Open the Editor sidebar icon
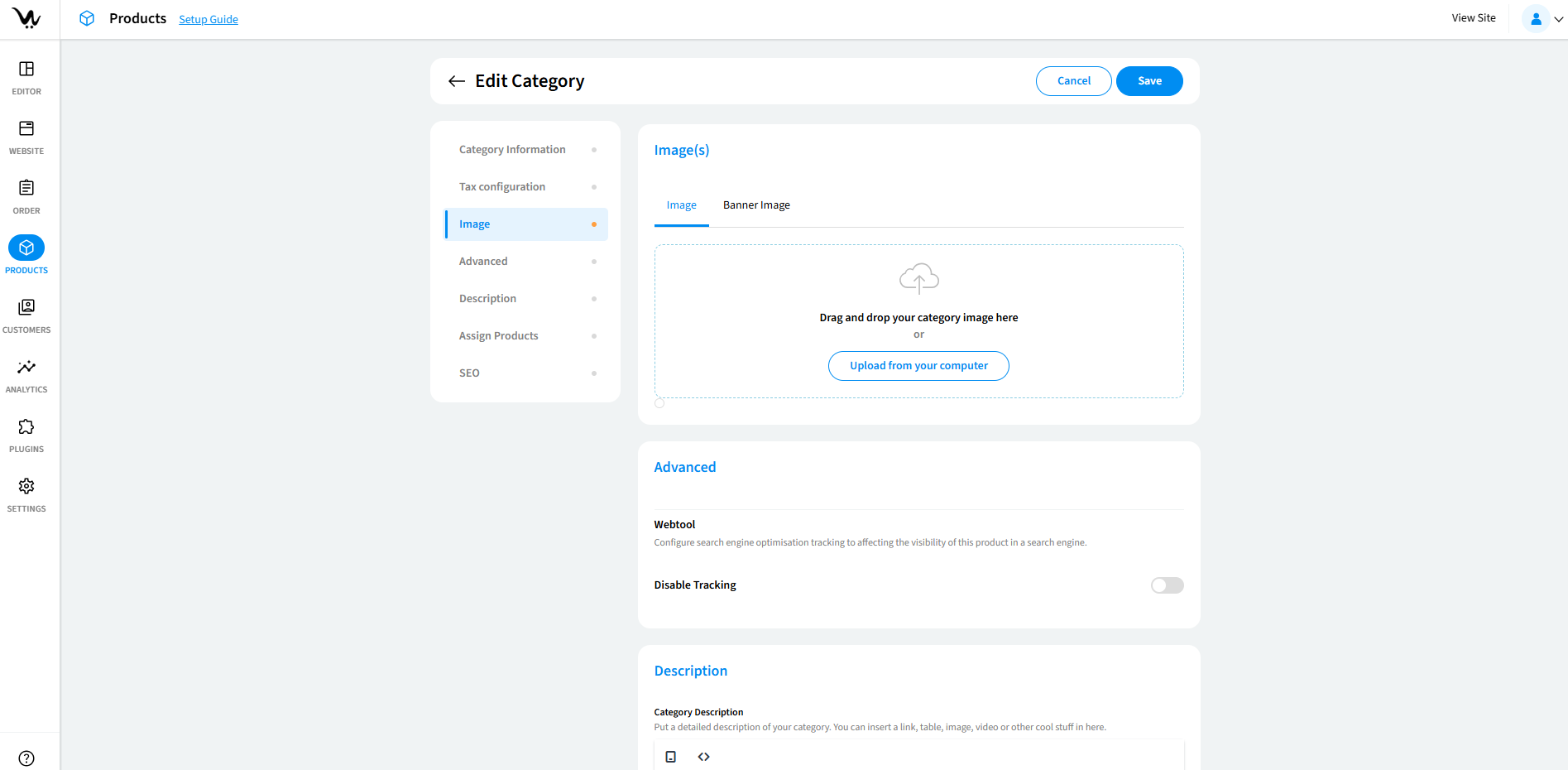This screenshot has height=770, width=1568. pyautogui.click(x=26, y=70)
